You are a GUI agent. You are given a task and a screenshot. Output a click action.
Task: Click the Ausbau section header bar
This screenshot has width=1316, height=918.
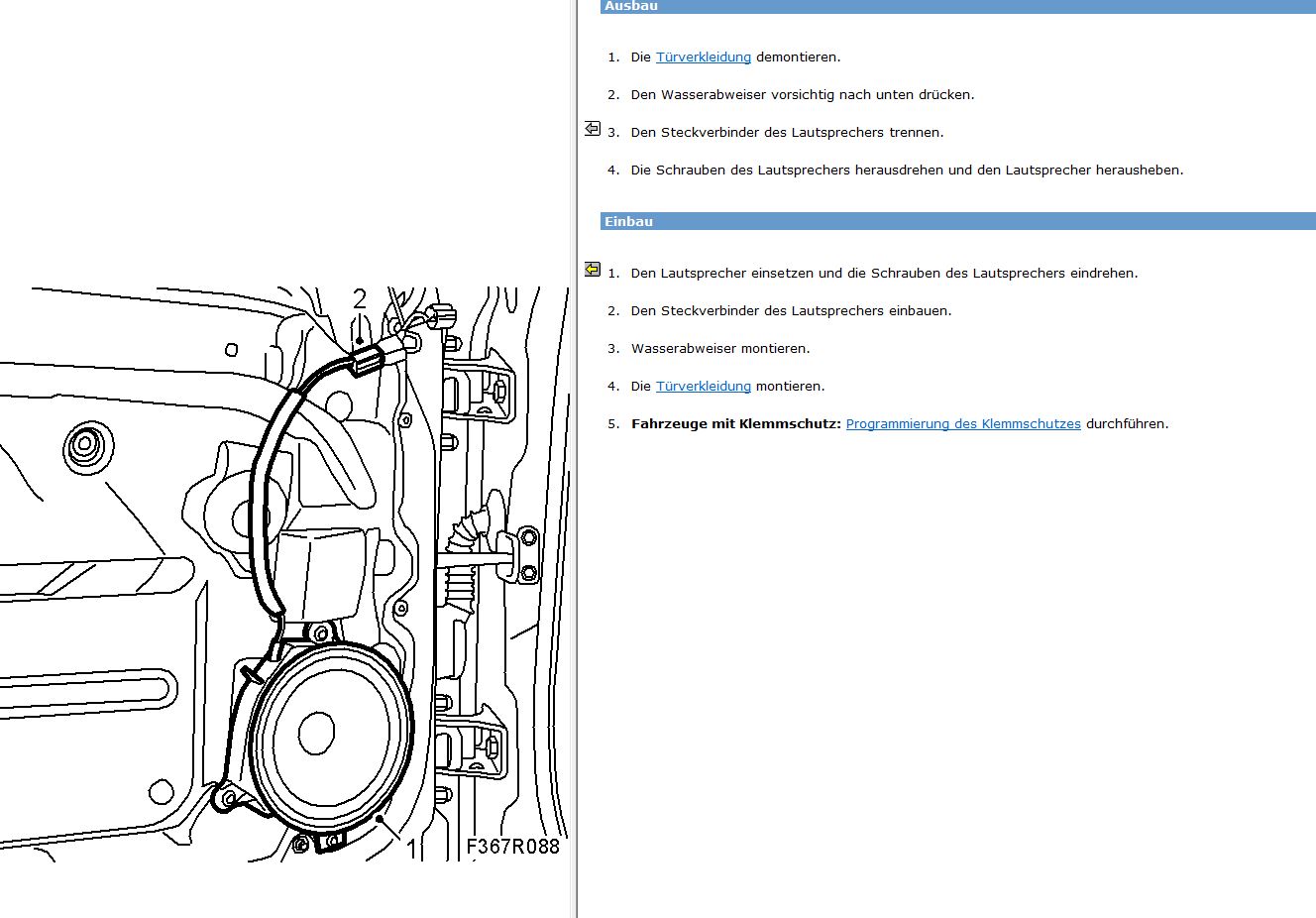tap(958, 6)
